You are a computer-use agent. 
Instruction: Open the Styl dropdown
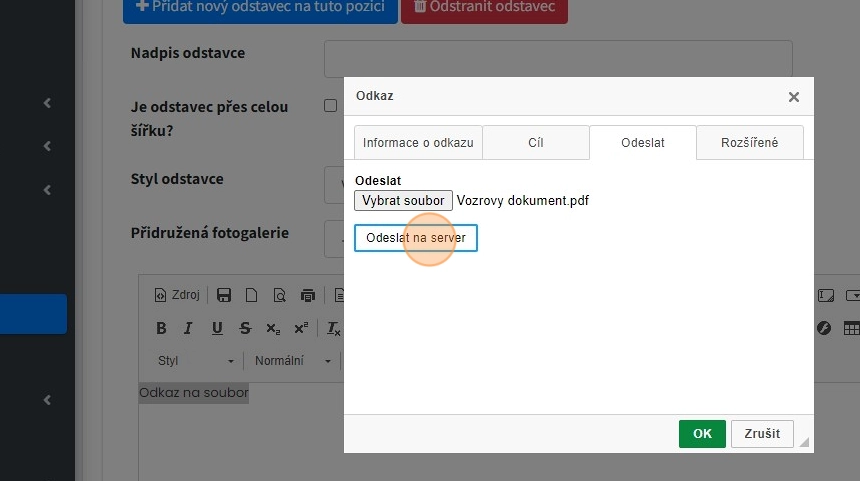point(196,361)
